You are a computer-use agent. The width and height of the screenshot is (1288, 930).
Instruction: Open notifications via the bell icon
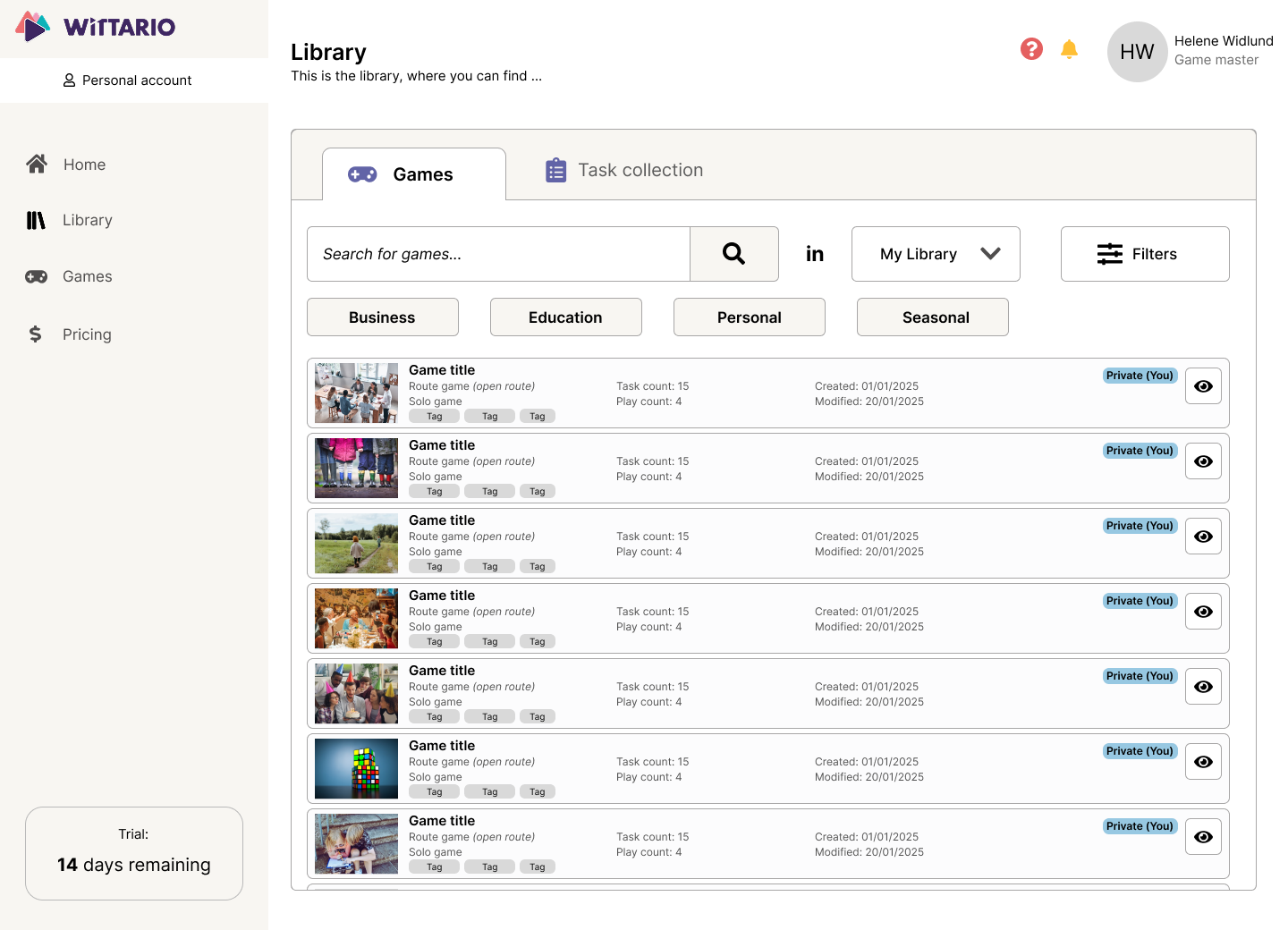(x=1069, y=49)
